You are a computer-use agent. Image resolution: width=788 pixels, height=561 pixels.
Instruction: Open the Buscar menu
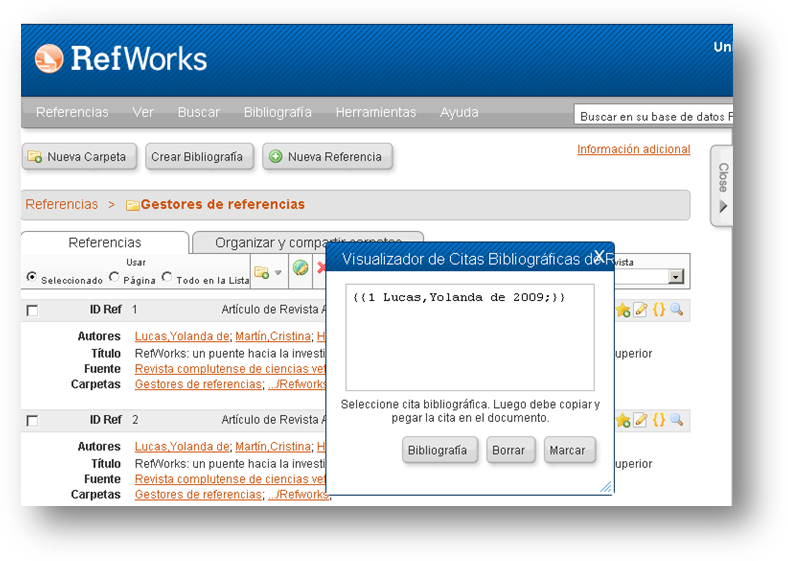pyautogui.click(x=199, y=112)
